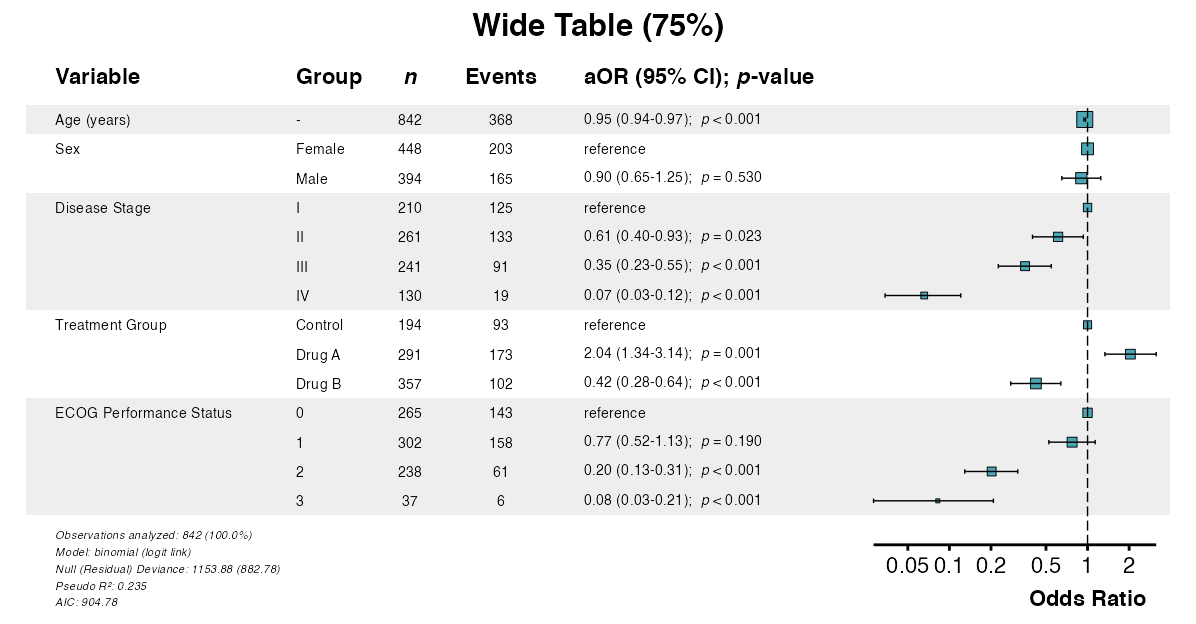Click the Stage II odds ratio marker
The height and width of the screenshot is (624, 1196).
click(1058, 237)
